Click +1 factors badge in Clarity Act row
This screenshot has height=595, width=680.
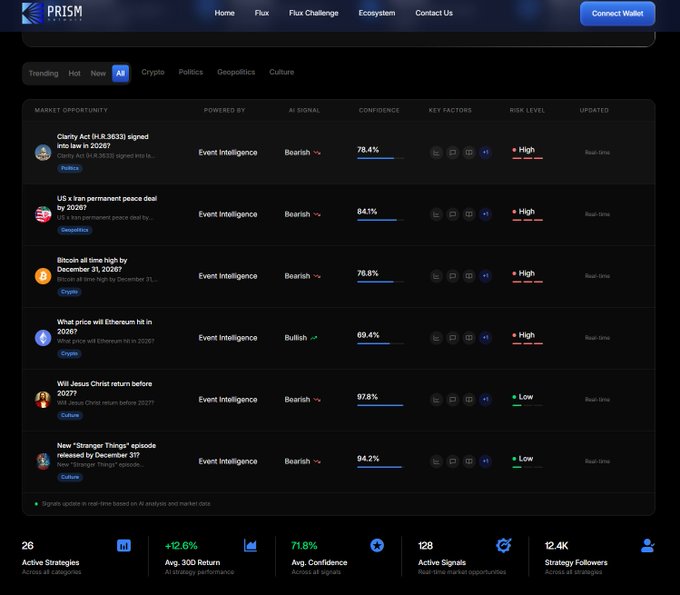click(x=485, y=153)
